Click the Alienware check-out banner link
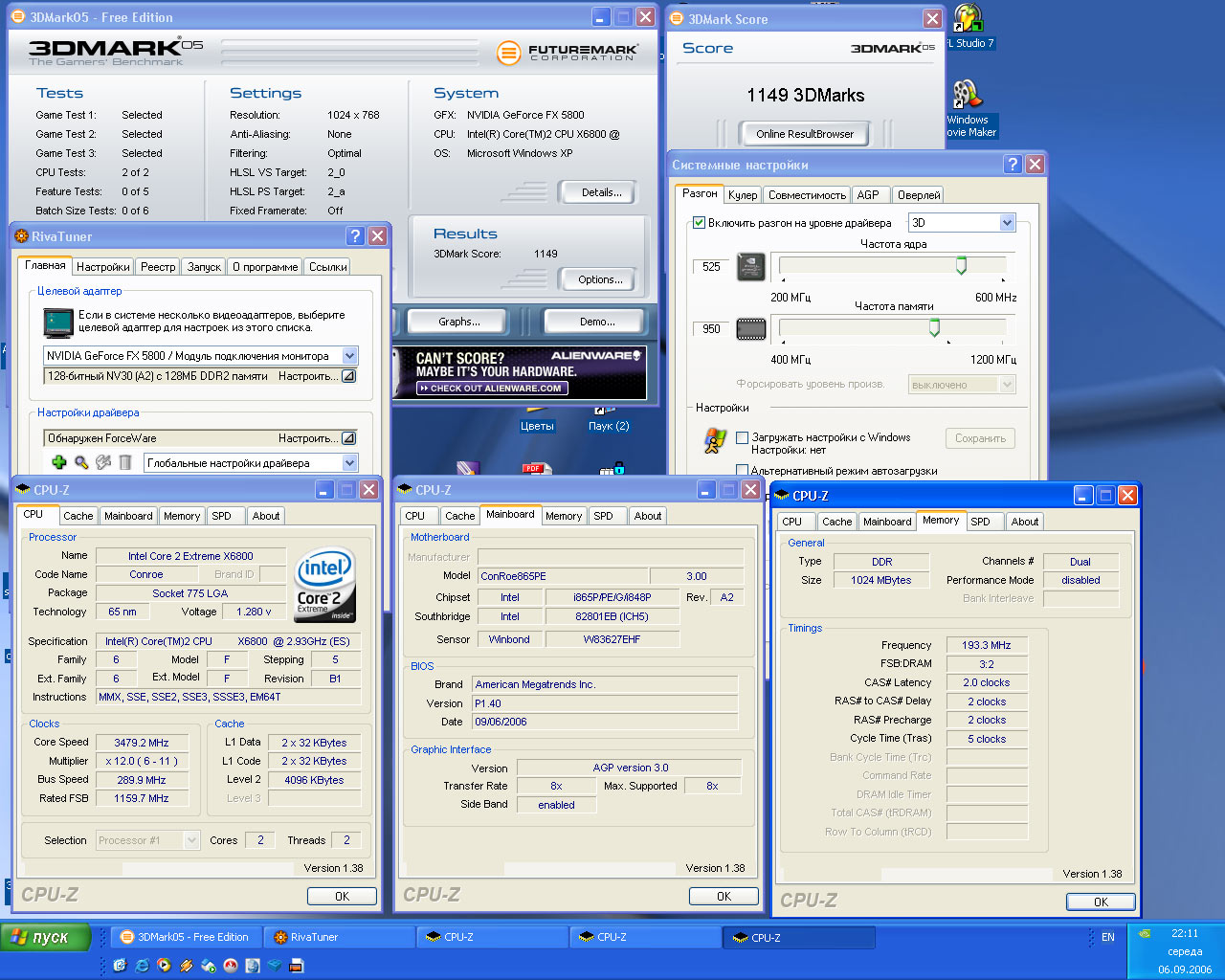This screenshot has height=980, width=1225. [492, 389]
